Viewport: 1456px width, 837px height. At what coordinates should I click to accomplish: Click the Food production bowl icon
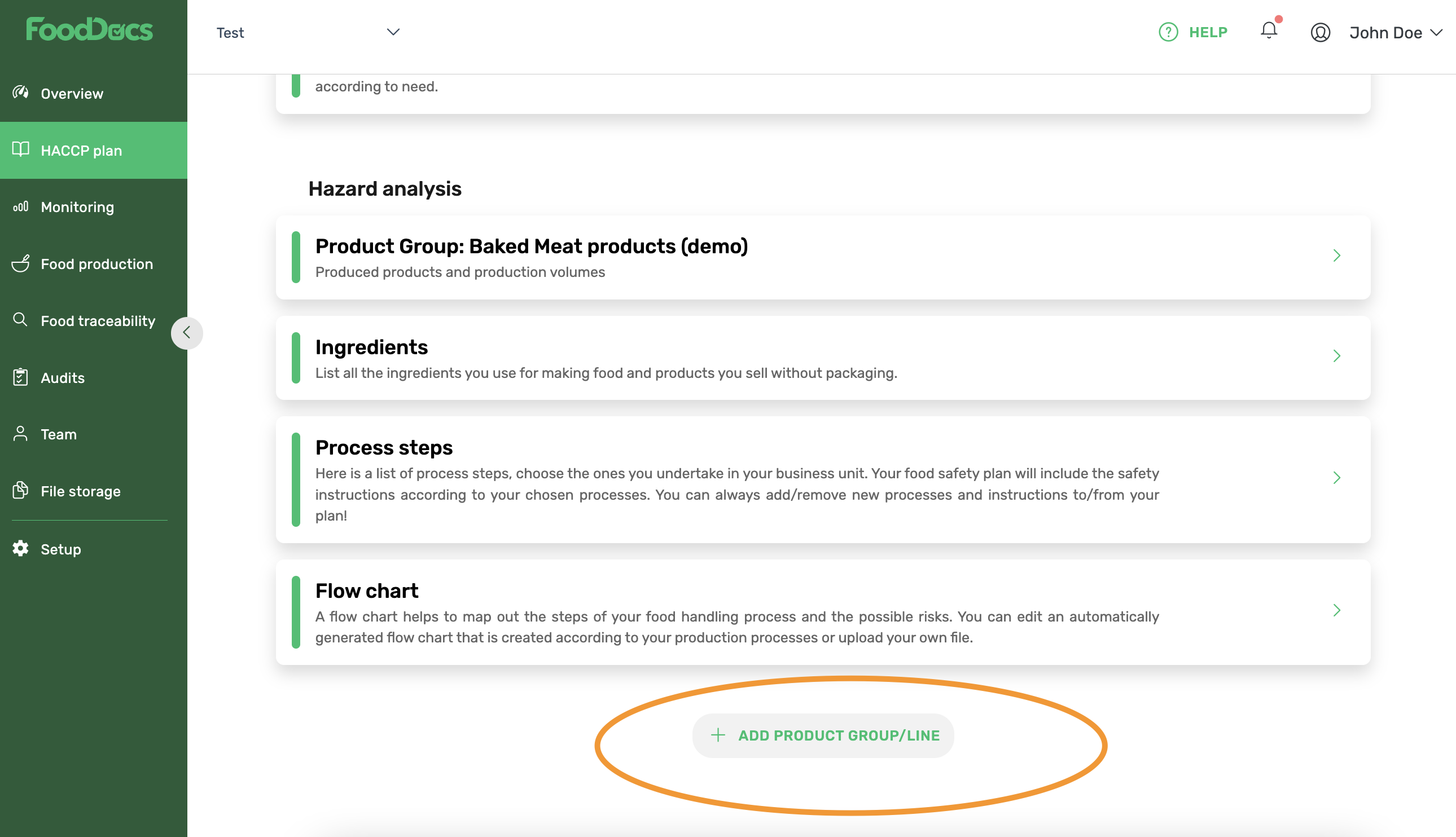point(21,263)
